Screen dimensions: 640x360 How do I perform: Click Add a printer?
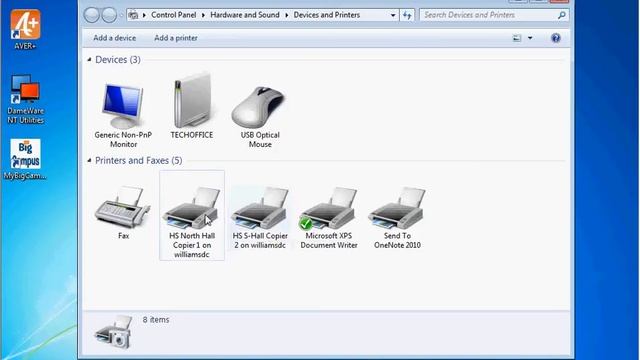click(176, 38)
